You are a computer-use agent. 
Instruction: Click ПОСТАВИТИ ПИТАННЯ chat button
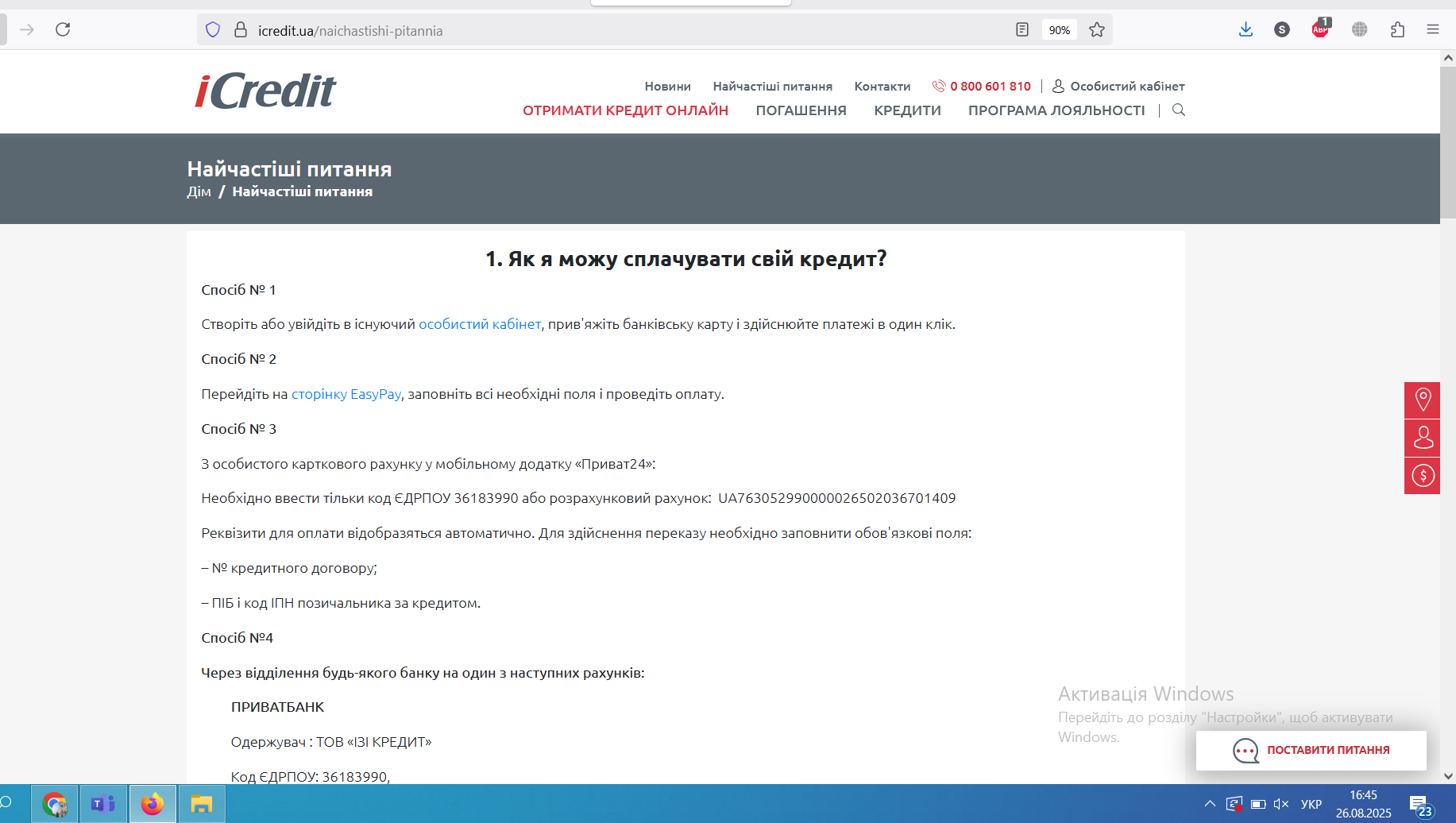(x=1311, y=750)
